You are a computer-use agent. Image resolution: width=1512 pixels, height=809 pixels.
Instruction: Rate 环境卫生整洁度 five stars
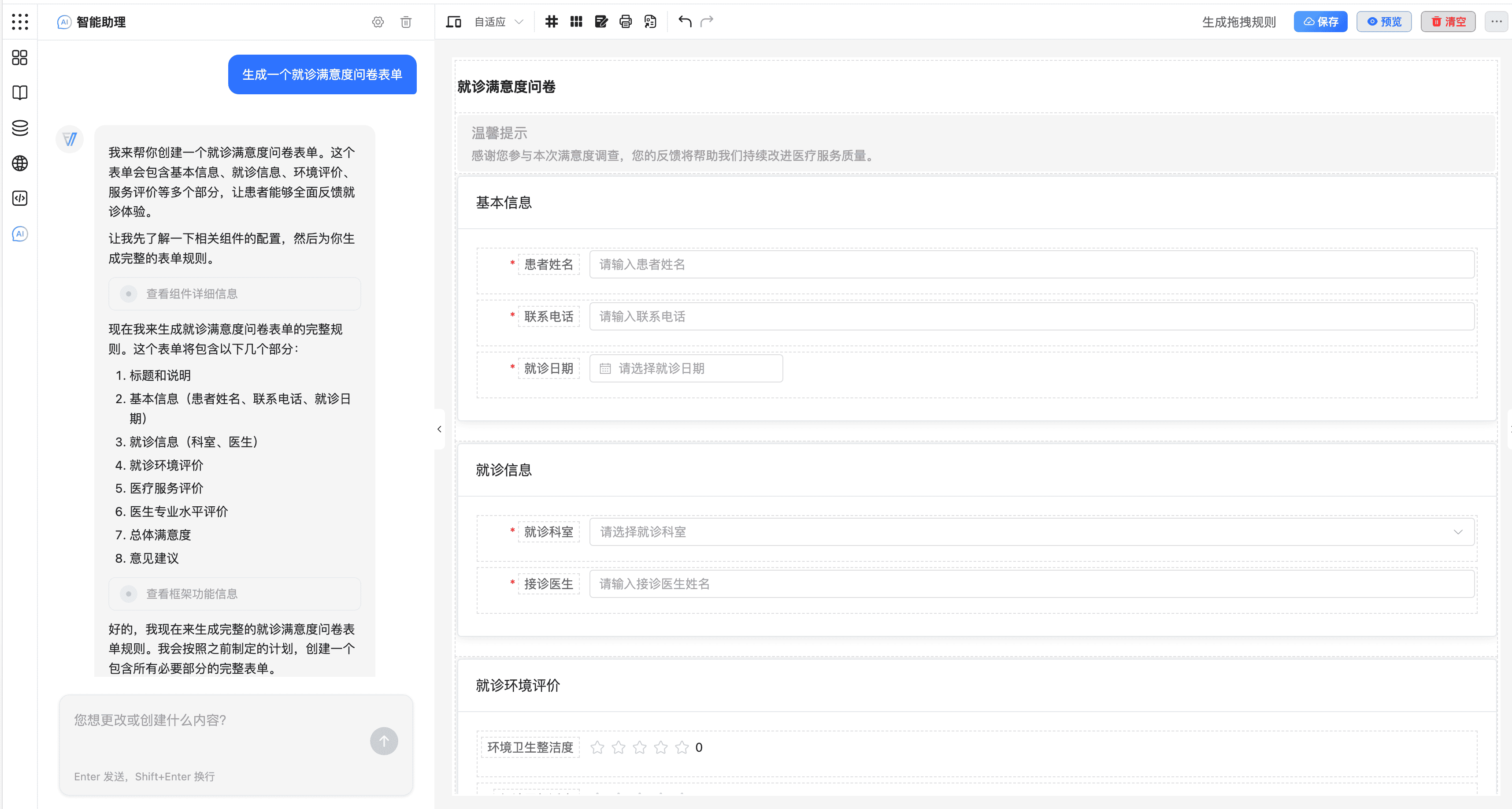pyautogui.click(x=682, y=747)
